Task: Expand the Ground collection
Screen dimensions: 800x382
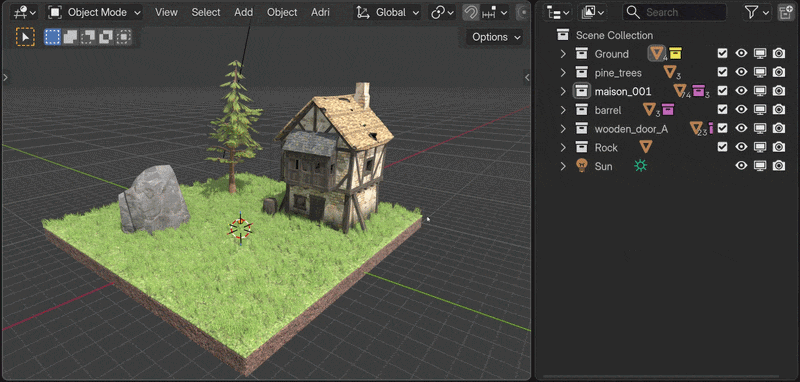Action: (x=563, y=54)
